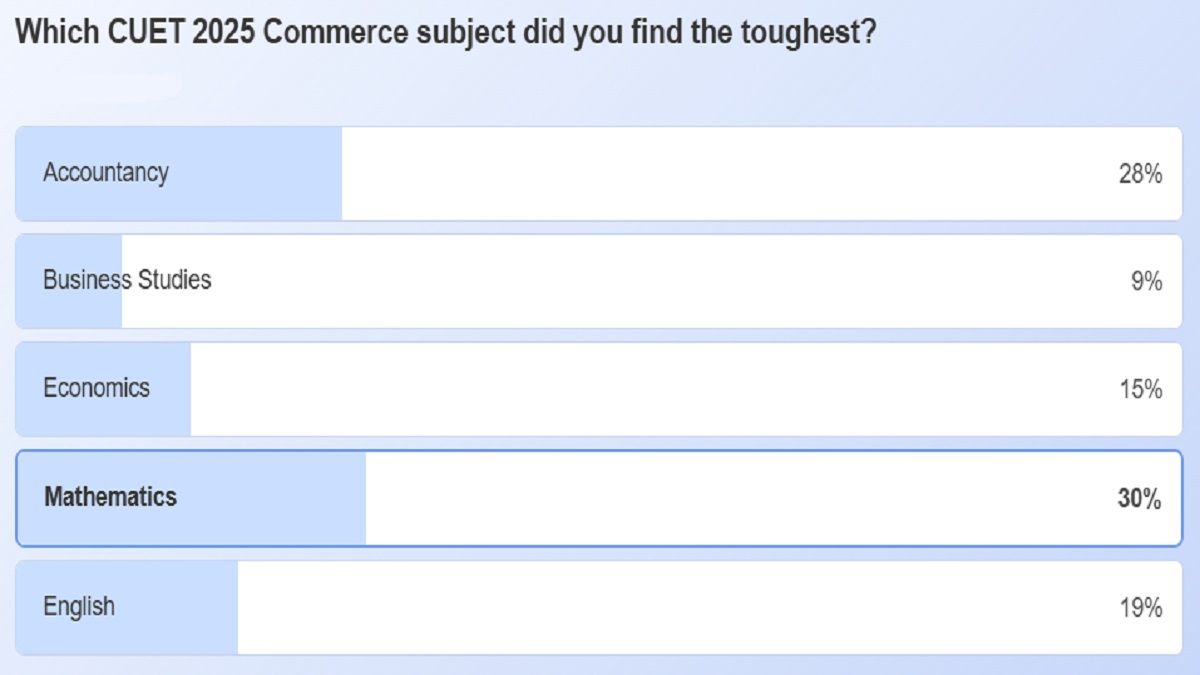Pick the Economics option label

[96, 388]
